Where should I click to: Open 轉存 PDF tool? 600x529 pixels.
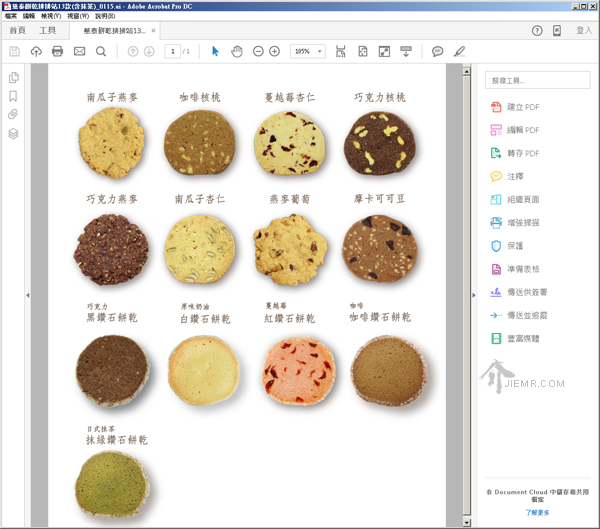515,153
